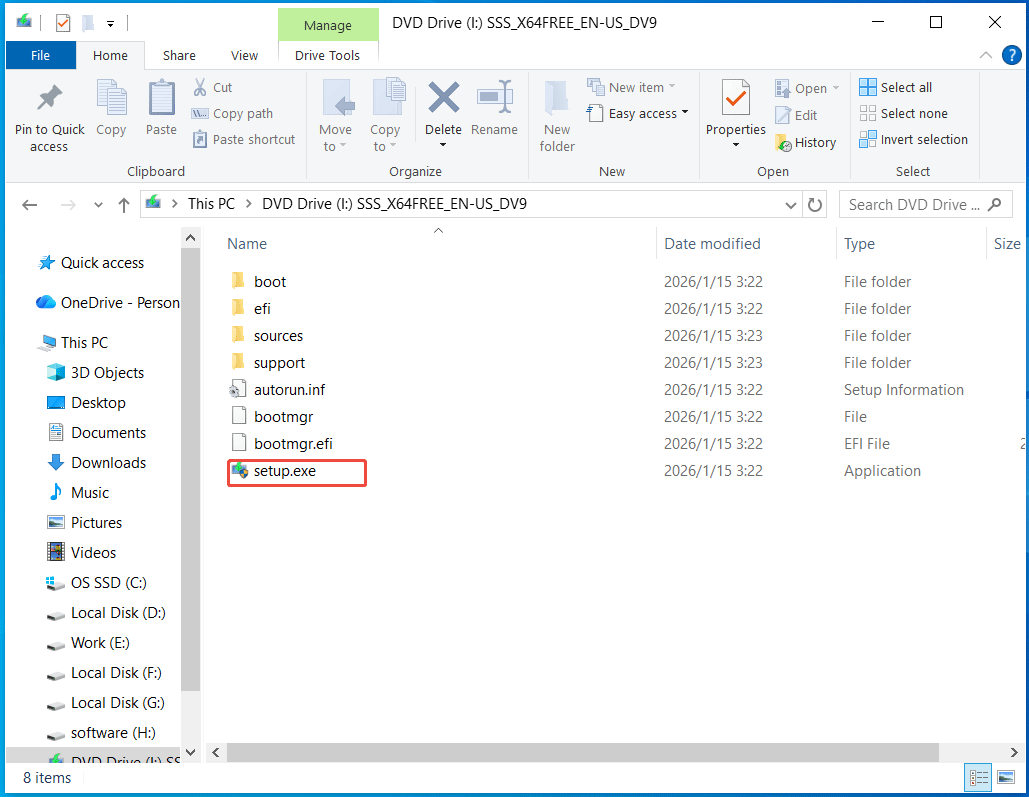The image size is (1029, 797).
Task: Open the Help question mark icon
Action: click(1011, 55)
